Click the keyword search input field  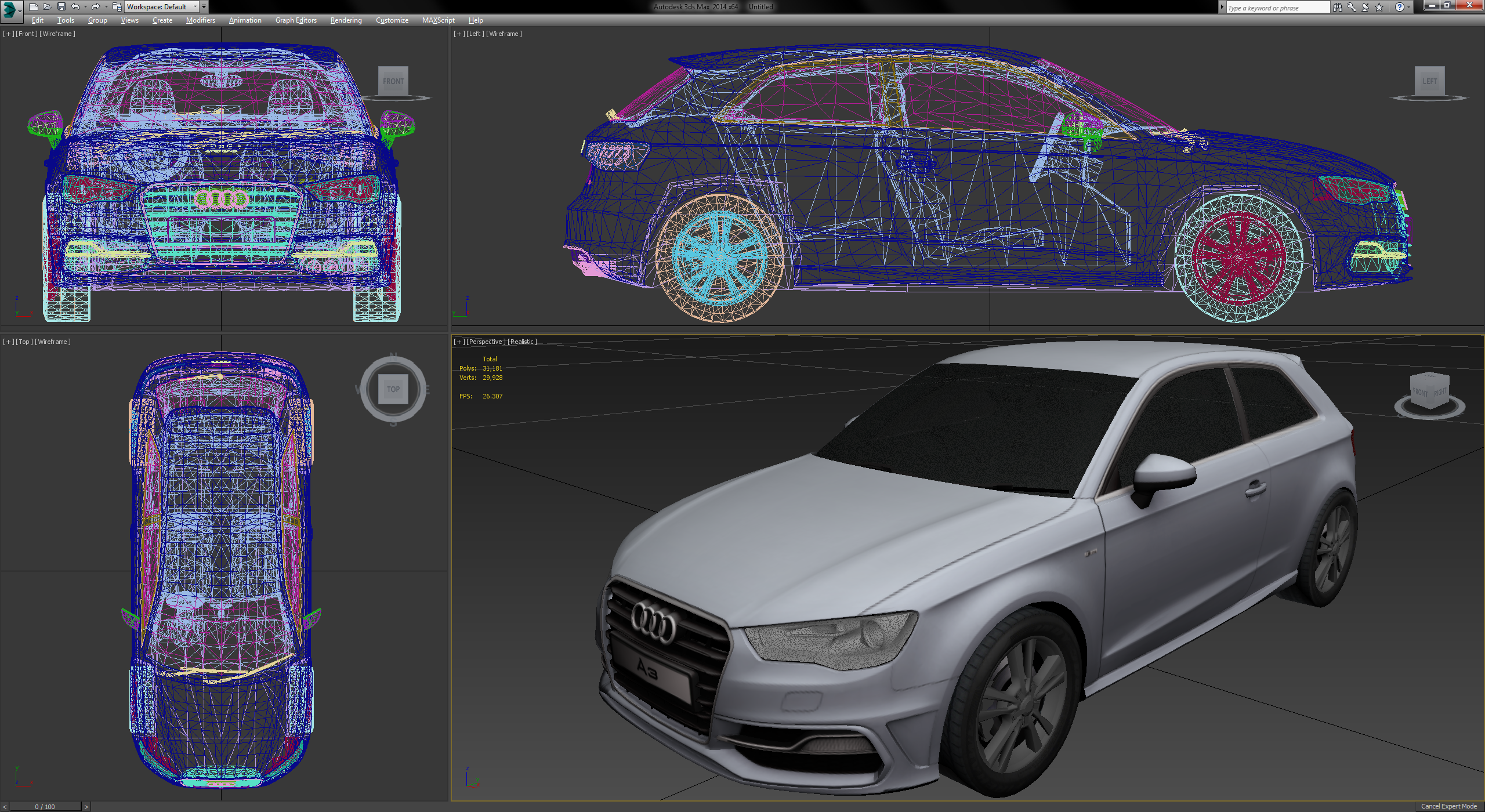1276,7
